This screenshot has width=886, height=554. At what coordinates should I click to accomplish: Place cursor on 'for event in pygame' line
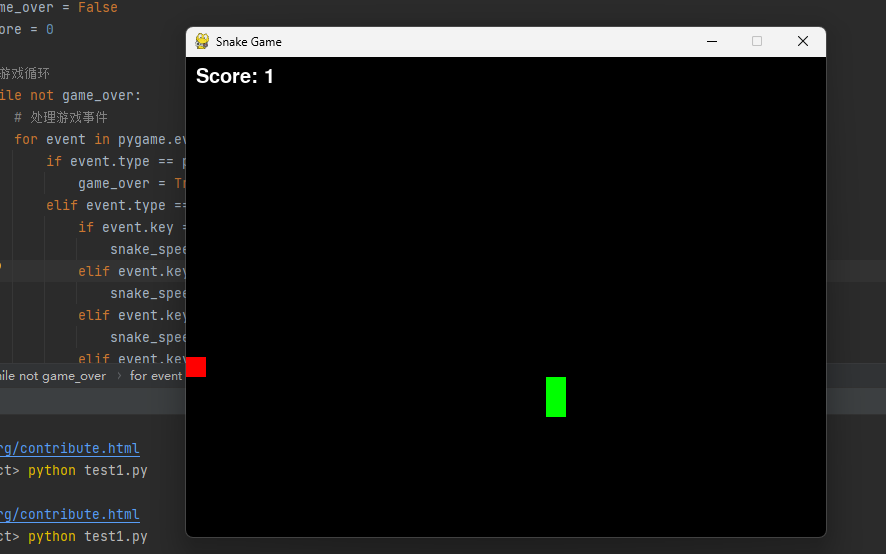100,139
